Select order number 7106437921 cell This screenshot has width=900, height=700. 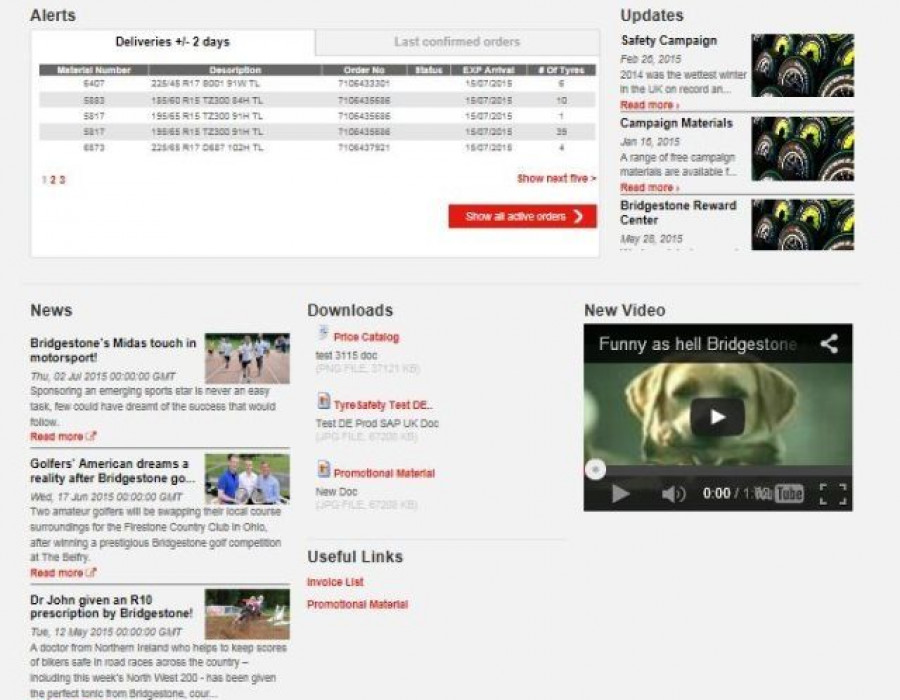point(364,147)
